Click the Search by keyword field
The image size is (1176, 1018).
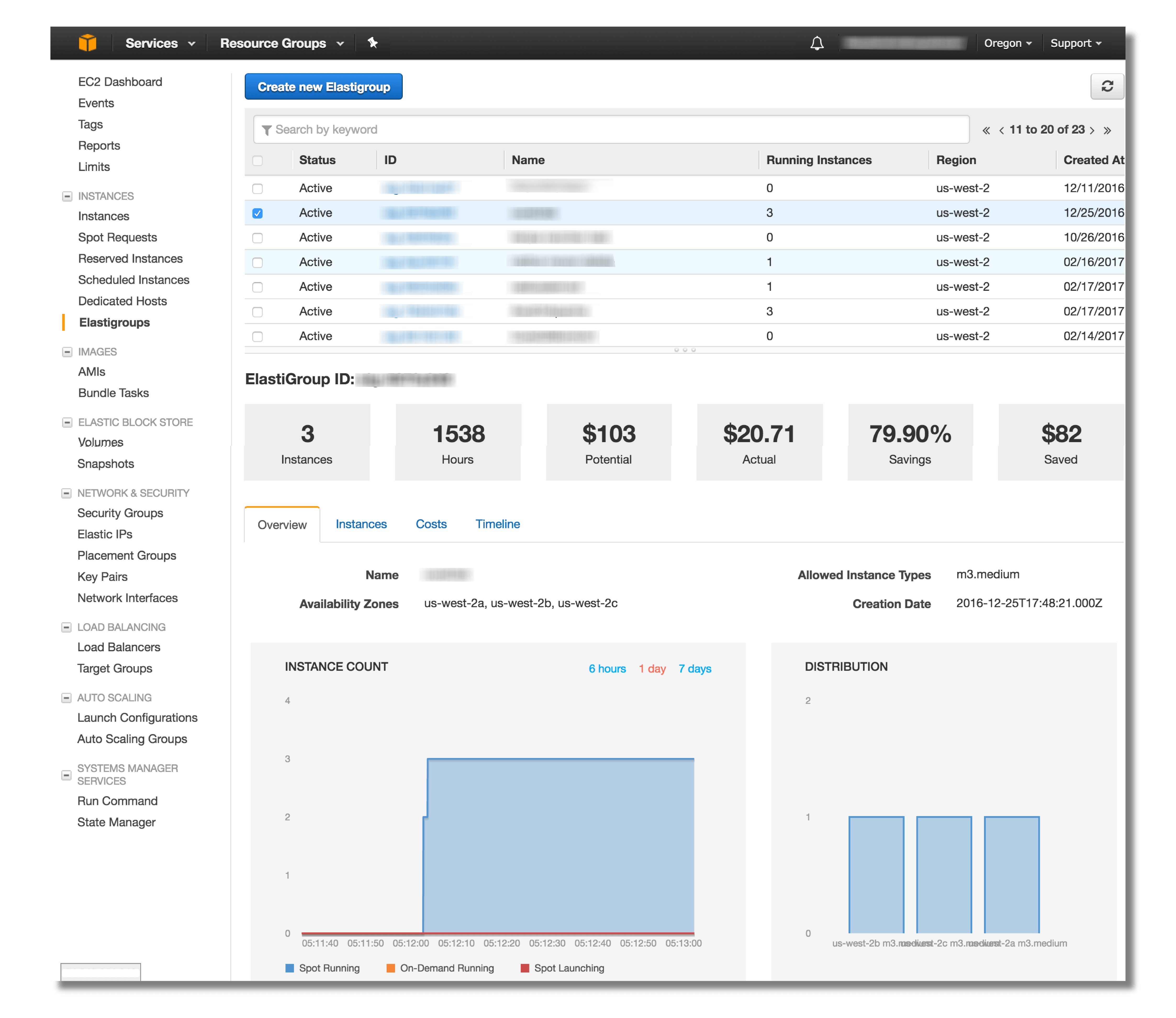click(611, 130)
